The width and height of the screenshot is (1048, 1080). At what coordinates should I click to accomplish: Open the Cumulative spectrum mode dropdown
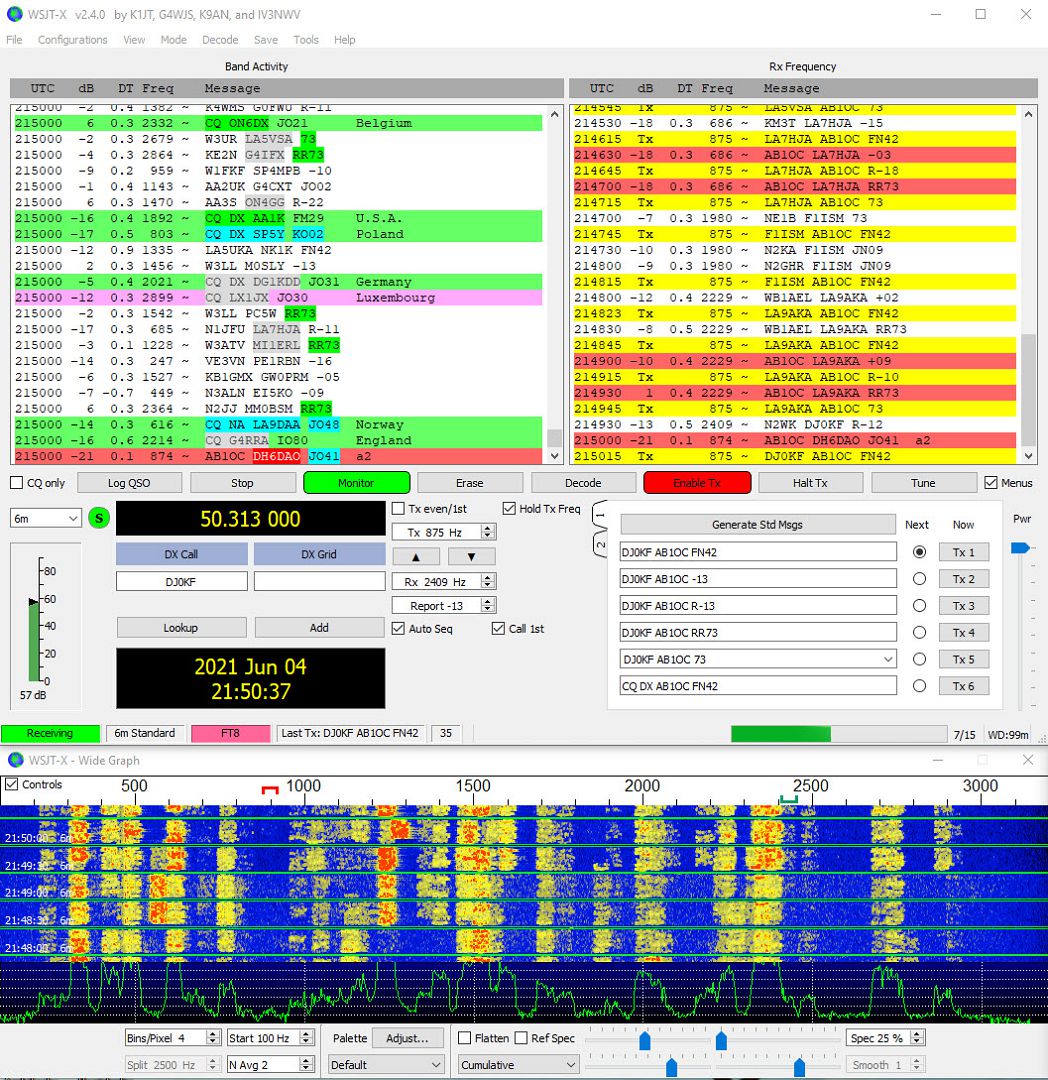(x=517, y=1064)
